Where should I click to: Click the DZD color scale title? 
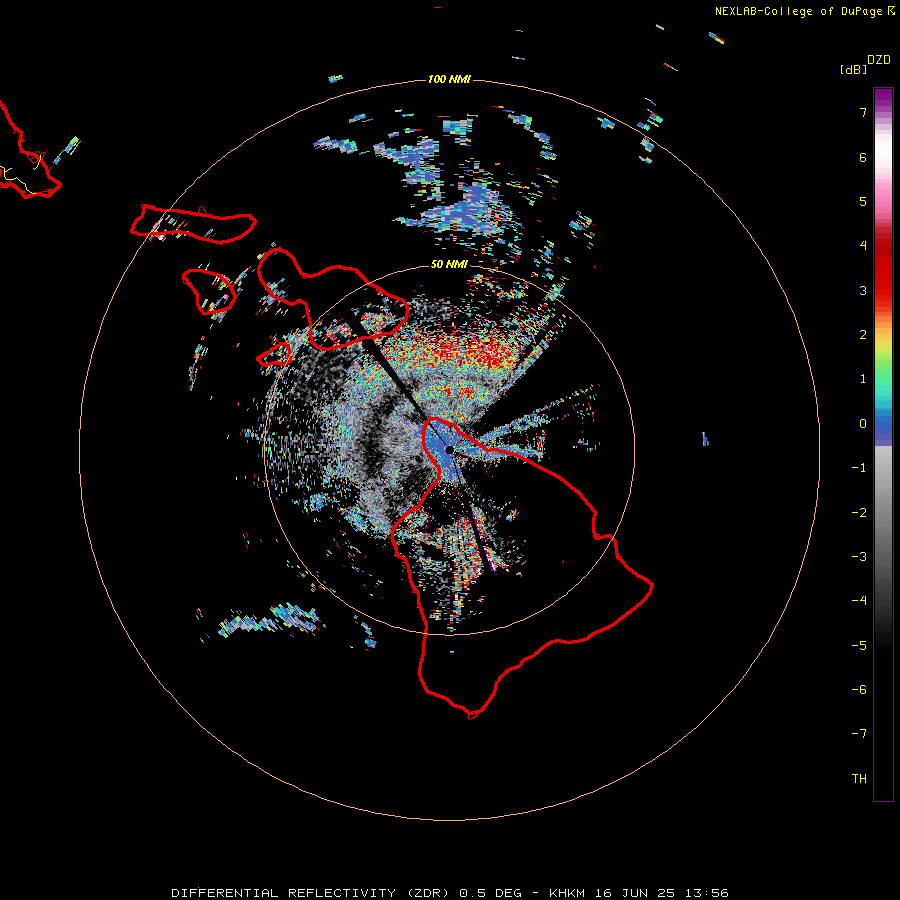tap(879, 60)
